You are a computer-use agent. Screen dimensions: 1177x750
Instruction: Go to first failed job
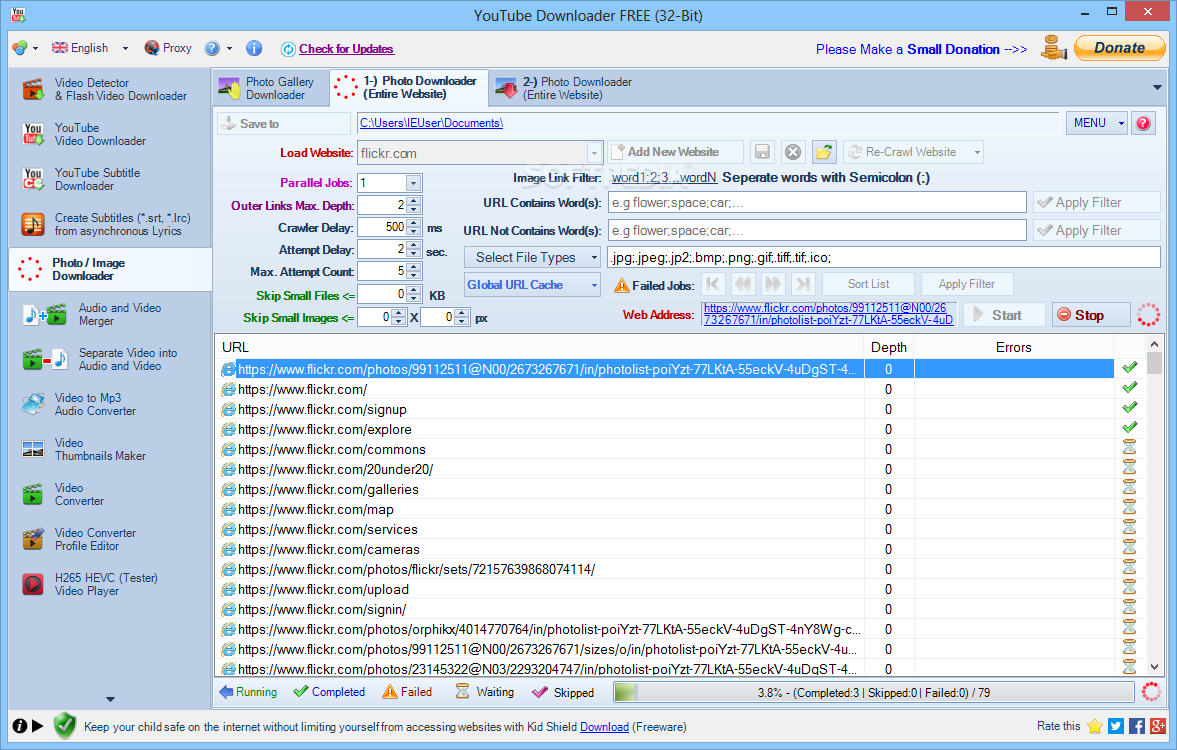pyautogui.click(x=713, y=285)
